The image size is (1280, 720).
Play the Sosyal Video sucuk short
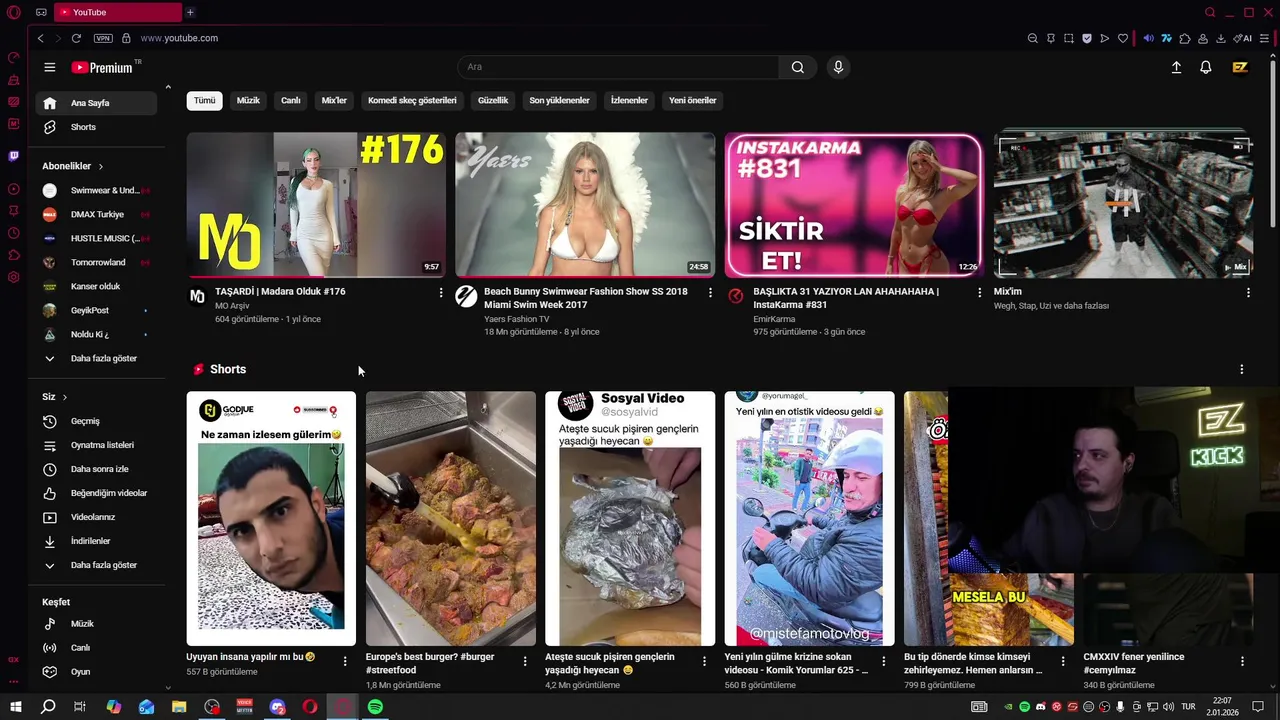tap(630, 518)
